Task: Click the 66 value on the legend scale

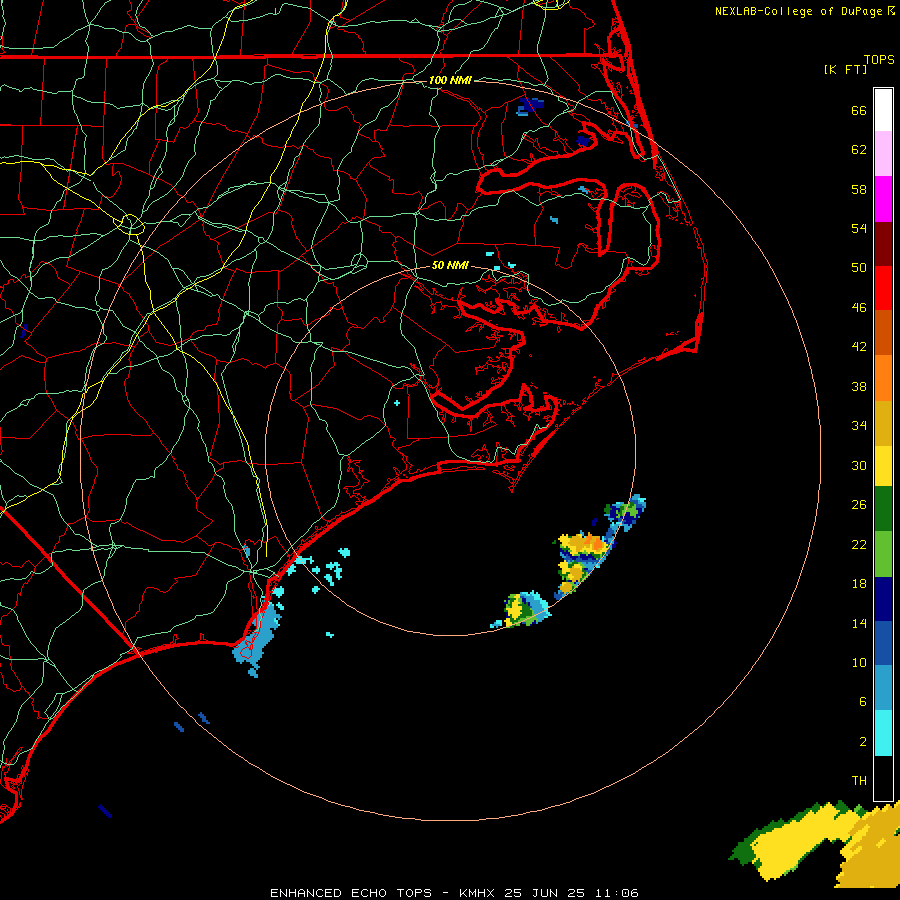Action: coord(859,110)
